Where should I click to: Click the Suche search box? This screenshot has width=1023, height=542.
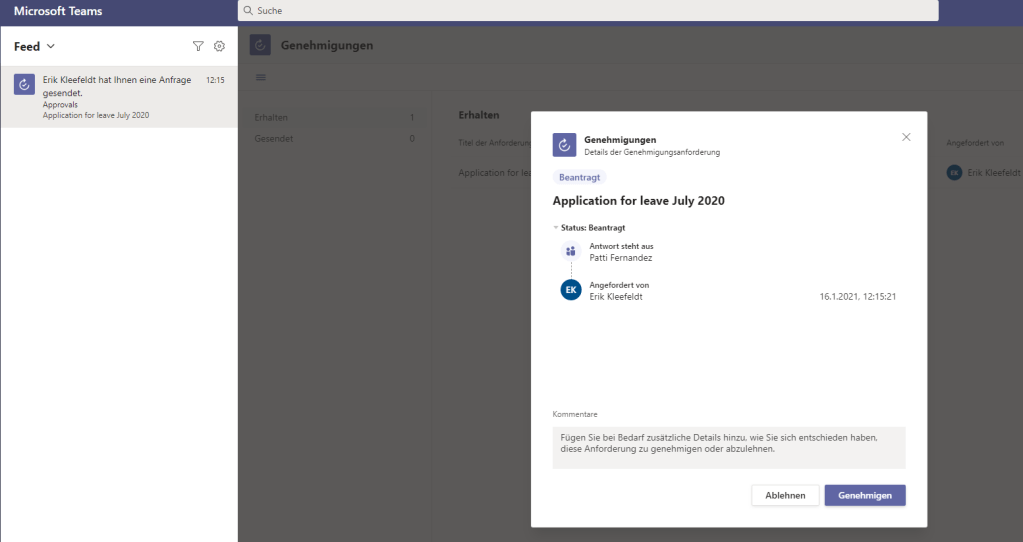coord(588,10)
